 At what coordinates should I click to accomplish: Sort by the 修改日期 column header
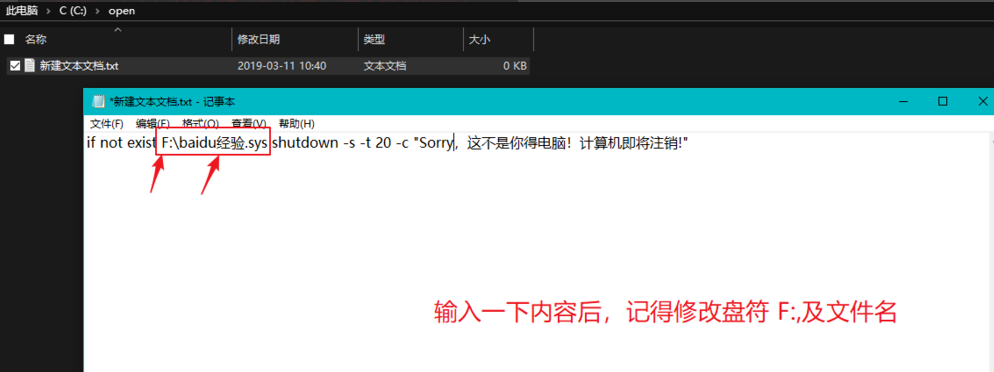click(x=259, y=39)
